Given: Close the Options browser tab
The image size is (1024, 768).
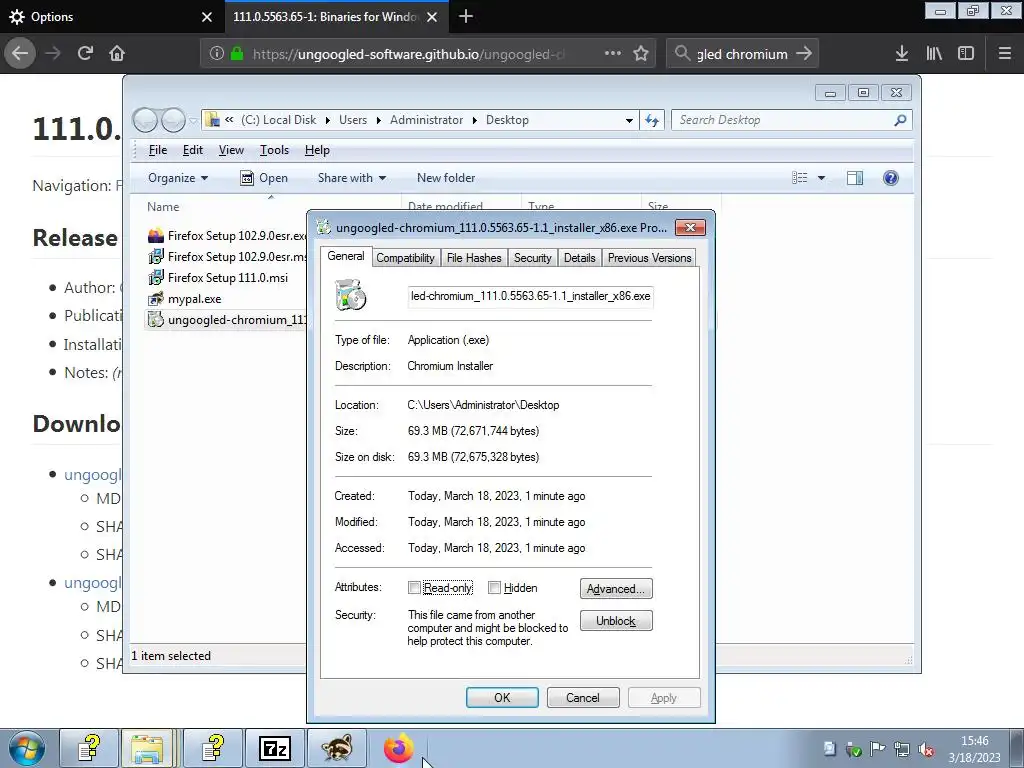Looking at the screenshot, I should click(x=207, y=17).
